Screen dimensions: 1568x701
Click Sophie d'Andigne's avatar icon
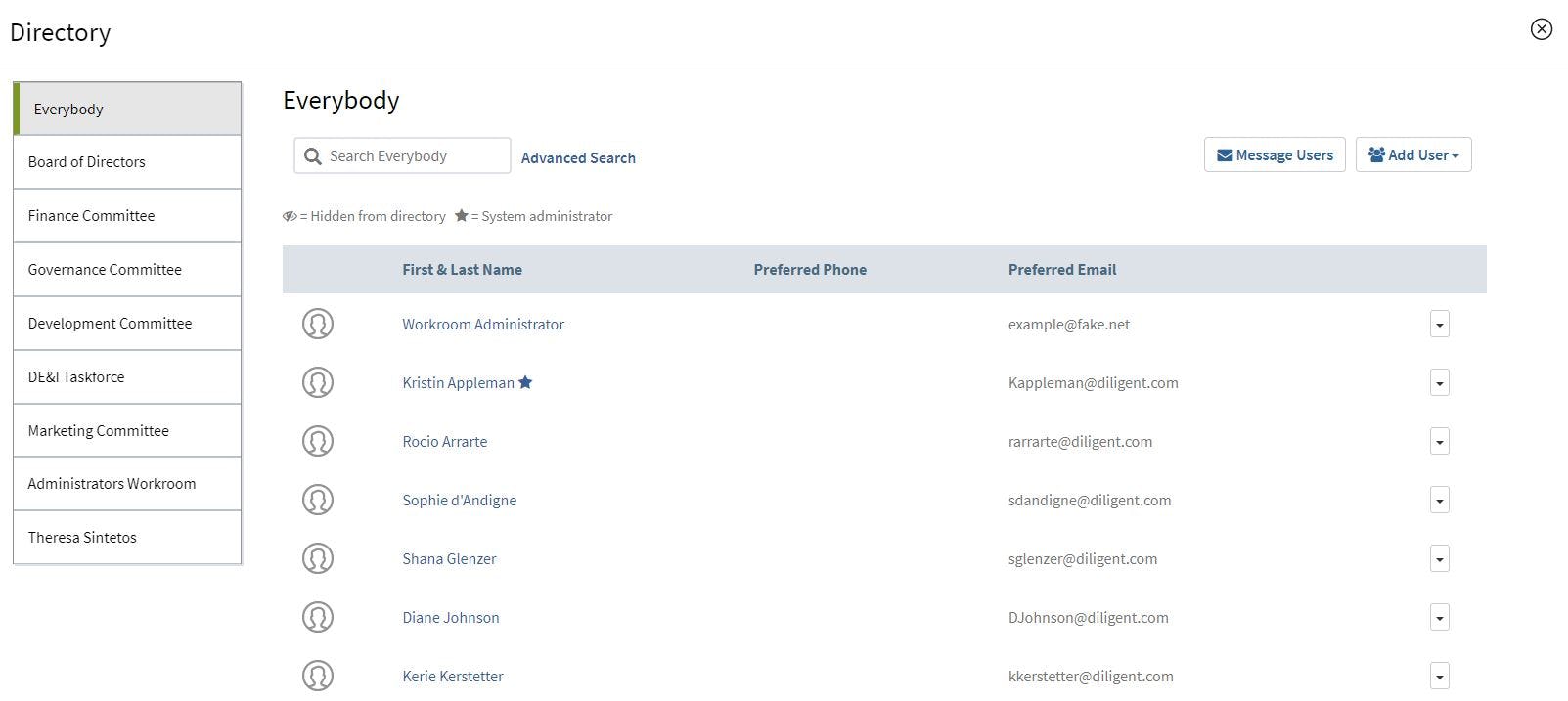coord(318,500)
